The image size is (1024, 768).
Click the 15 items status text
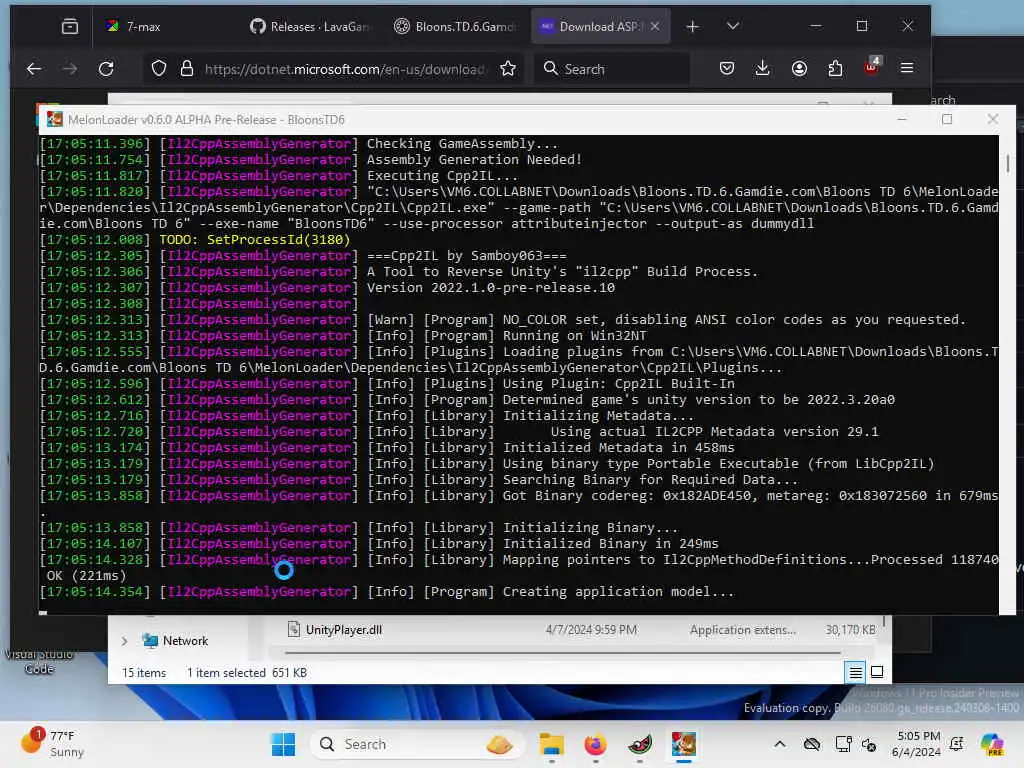pyautogui.click(x=144, y=673)
